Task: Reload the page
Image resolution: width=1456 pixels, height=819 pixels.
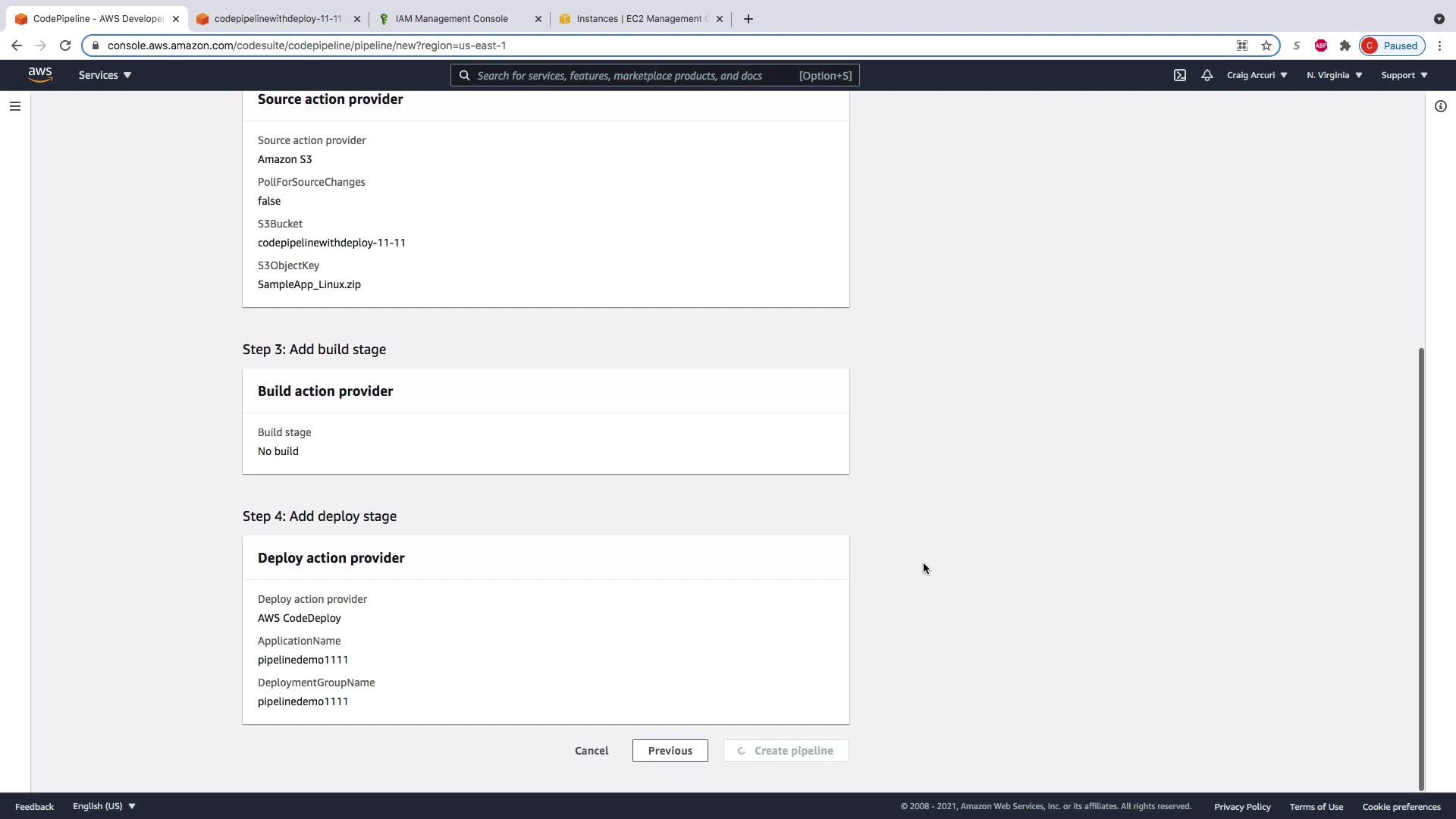Action: click(x=65, y=45)
